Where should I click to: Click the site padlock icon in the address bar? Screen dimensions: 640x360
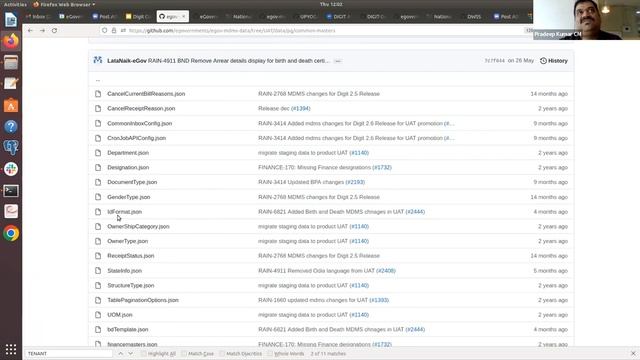pos(114,31)
